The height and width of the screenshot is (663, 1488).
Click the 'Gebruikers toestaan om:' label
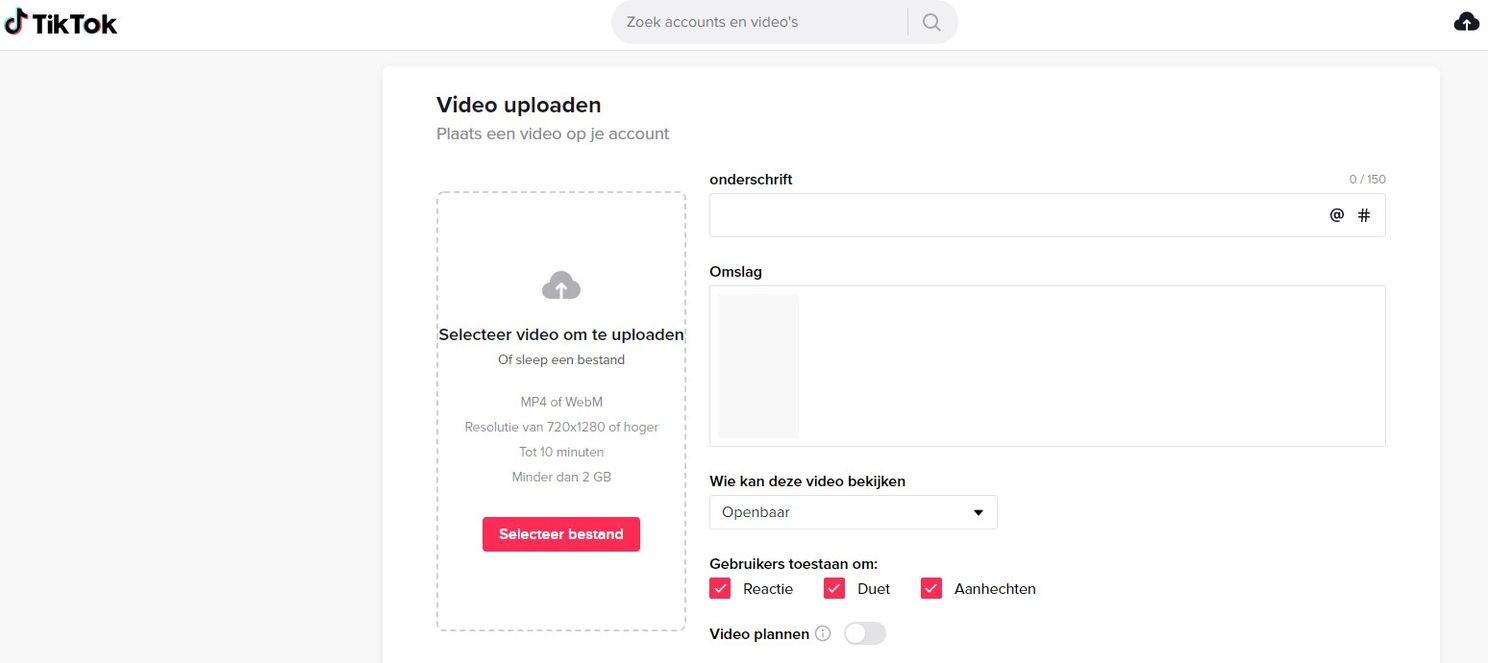(793, 564)
